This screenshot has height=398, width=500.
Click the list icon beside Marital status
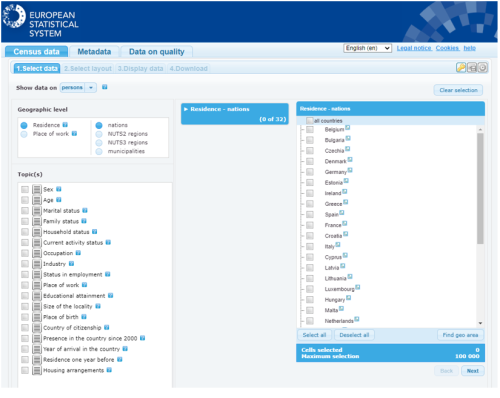coord(37,211)
